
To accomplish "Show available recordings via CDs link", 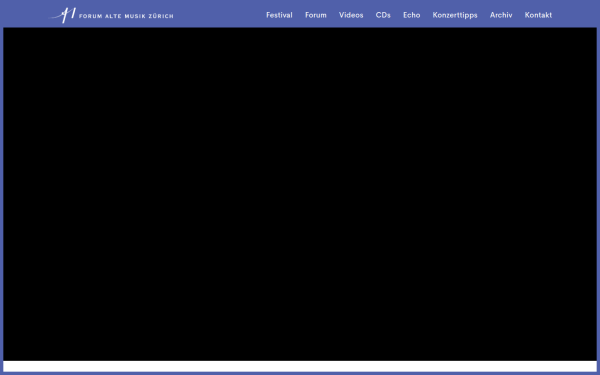I will (x=383, y=15).
